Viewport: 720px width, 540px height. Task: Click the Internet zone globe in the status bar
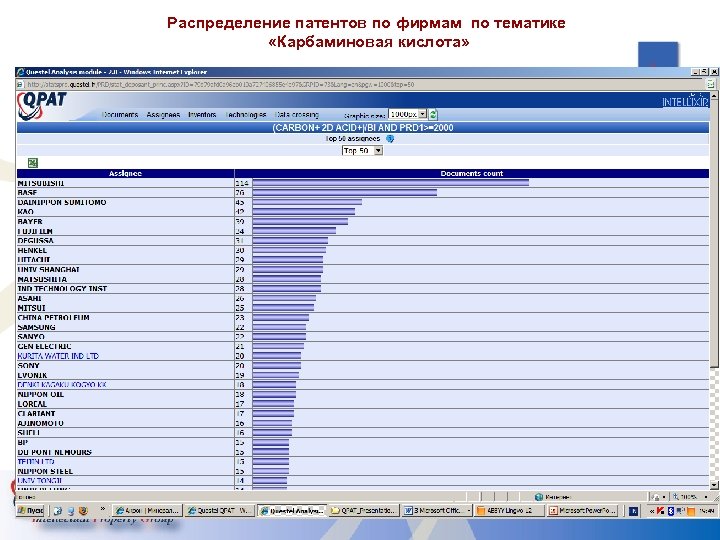539,497
